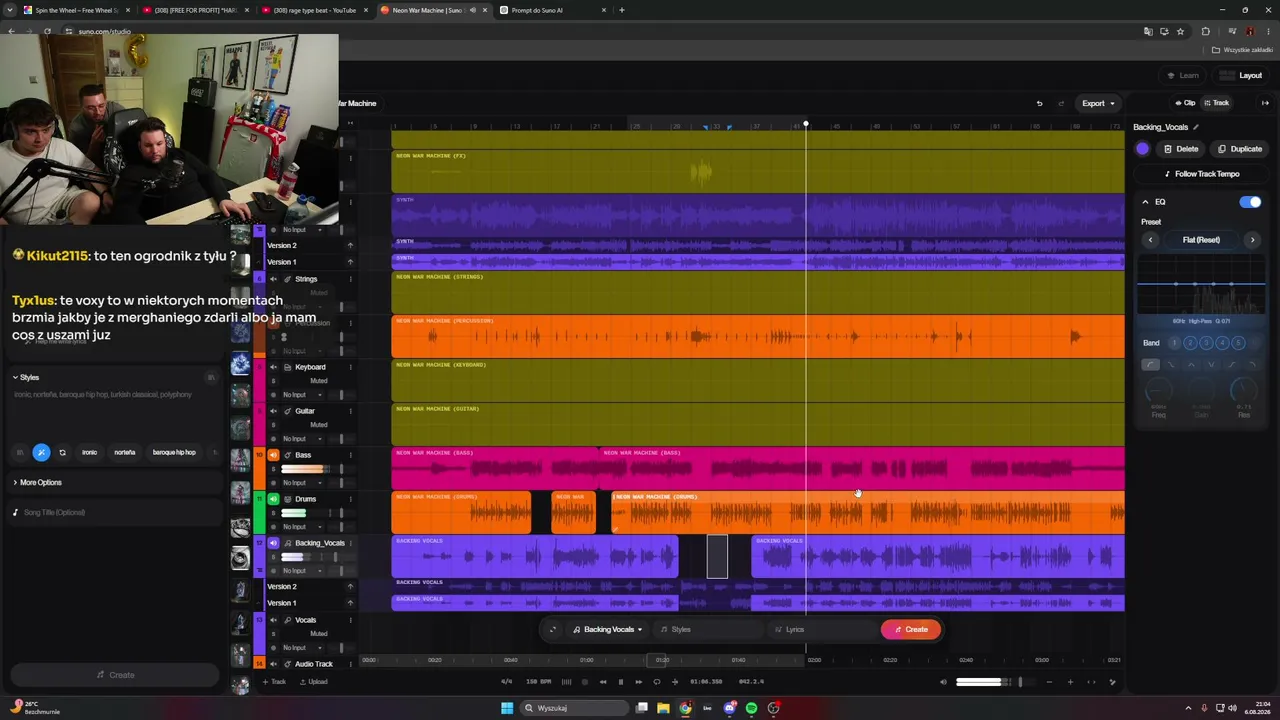Click the undo arrow in studio header

1039,103
